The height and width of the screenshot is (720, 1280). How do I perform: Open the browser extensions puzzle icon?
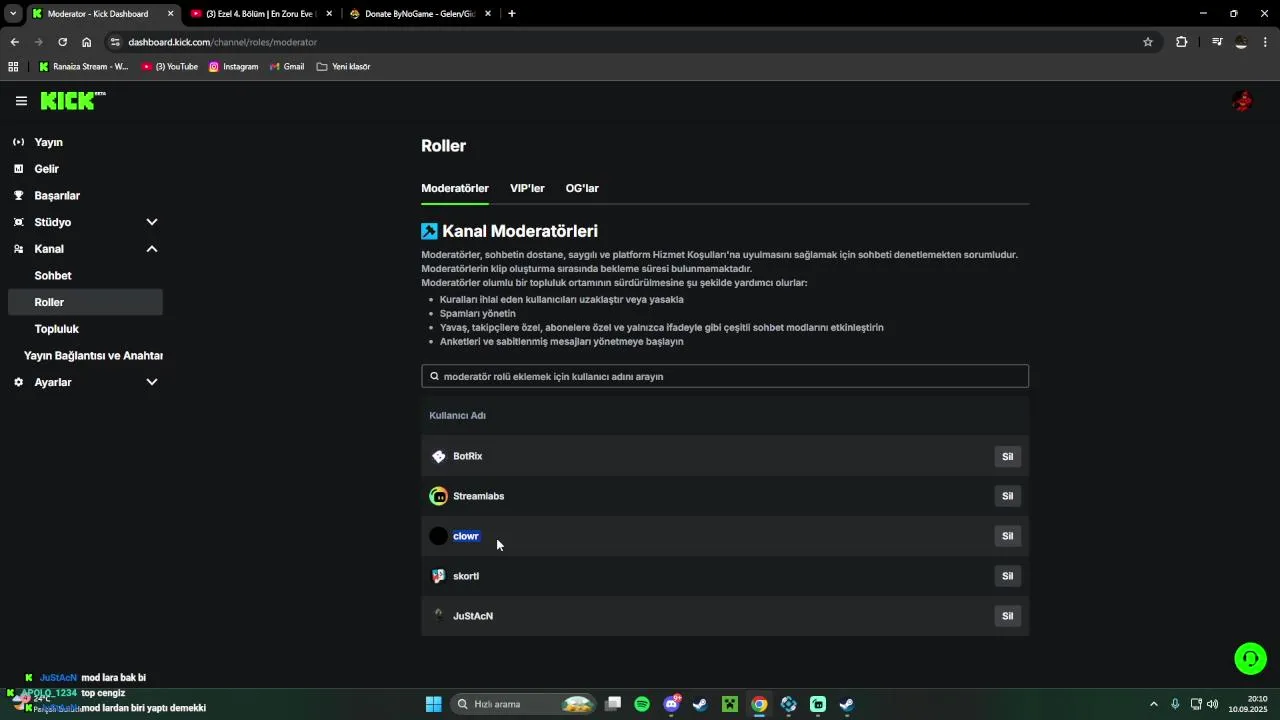(x=1182, y=42)
